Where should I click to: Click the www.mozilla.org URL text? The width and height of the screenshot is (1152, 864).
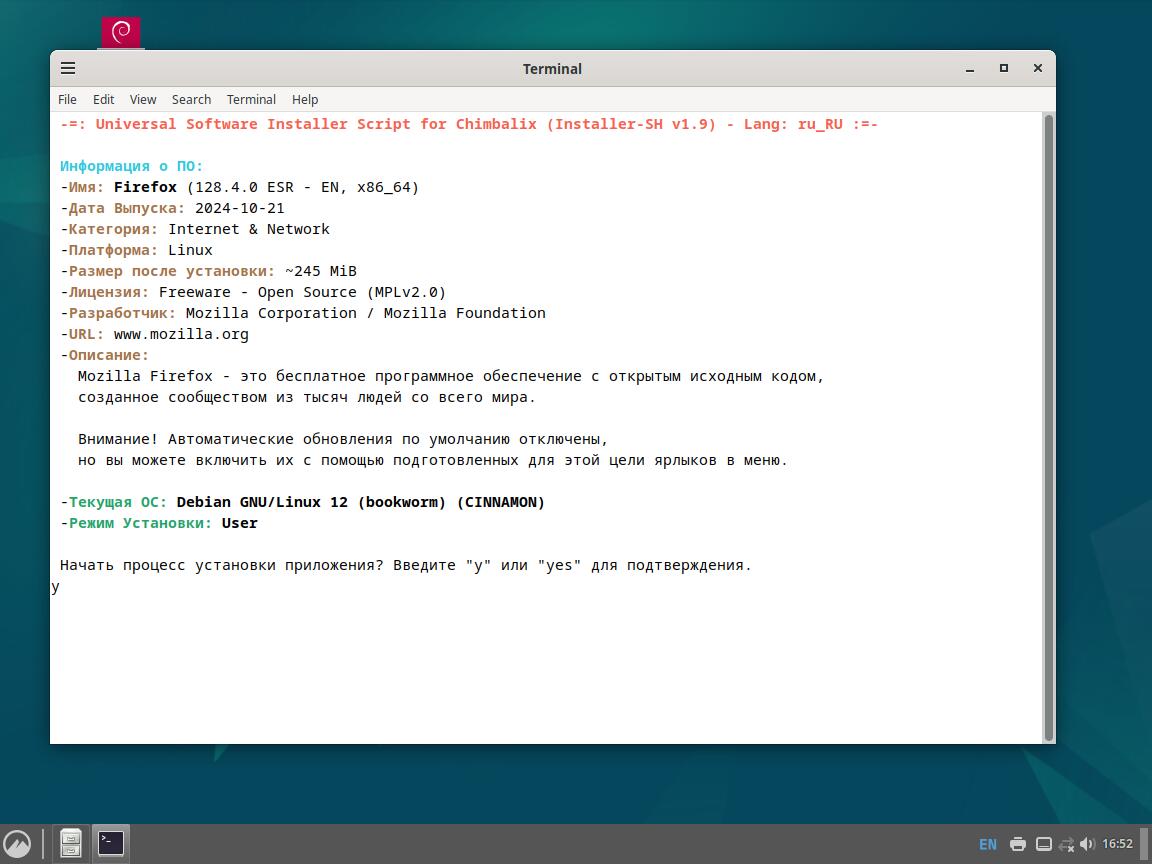pyautogui.click(x=181, y=334)
